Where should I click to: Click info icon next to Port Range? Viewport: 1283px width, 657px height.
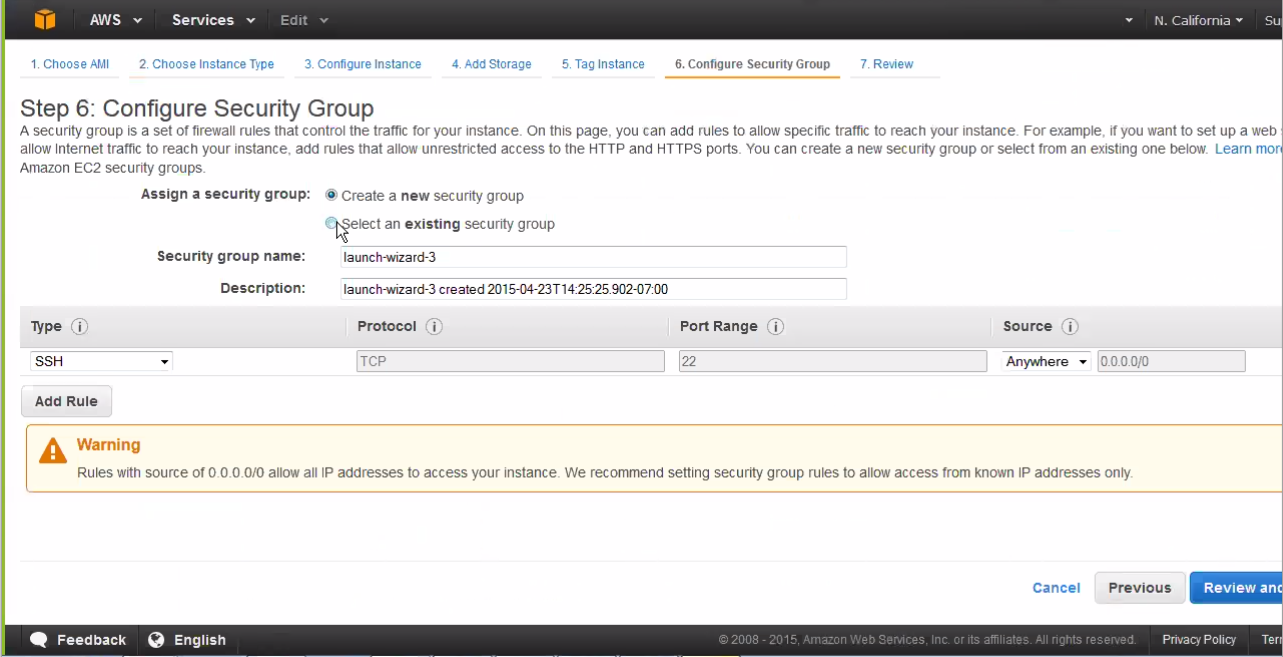pyautogui.click(x=775, y=327)
